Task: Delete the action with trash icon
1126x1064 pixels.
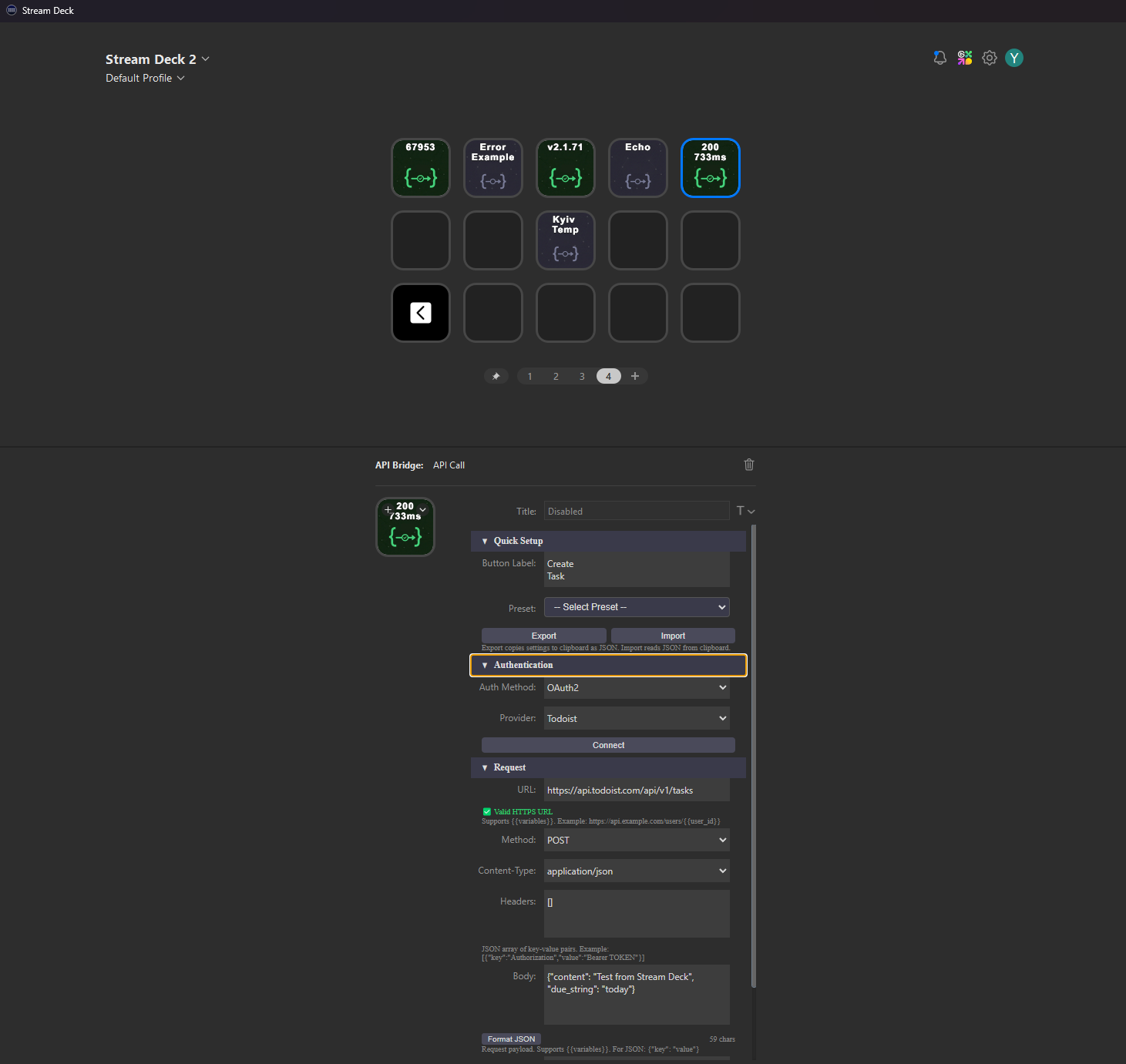Action: point(749,465)
